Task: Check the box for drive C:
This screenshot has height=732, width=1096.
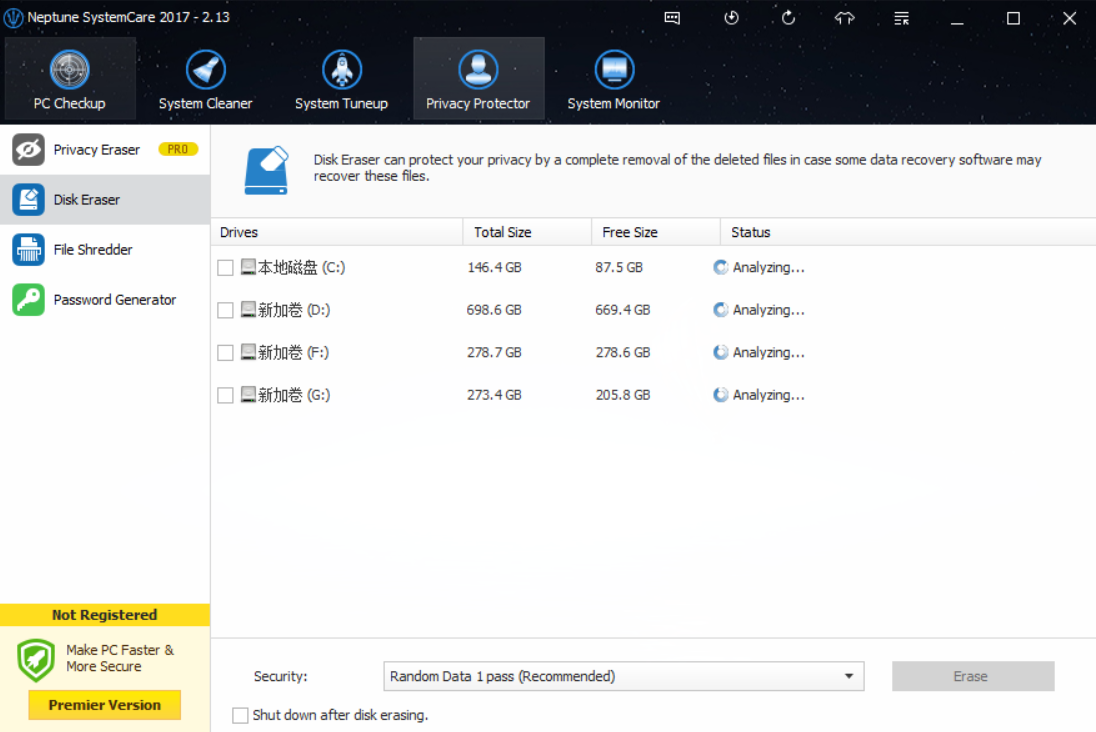Action: pyautogui.click(x=225, y=268)
